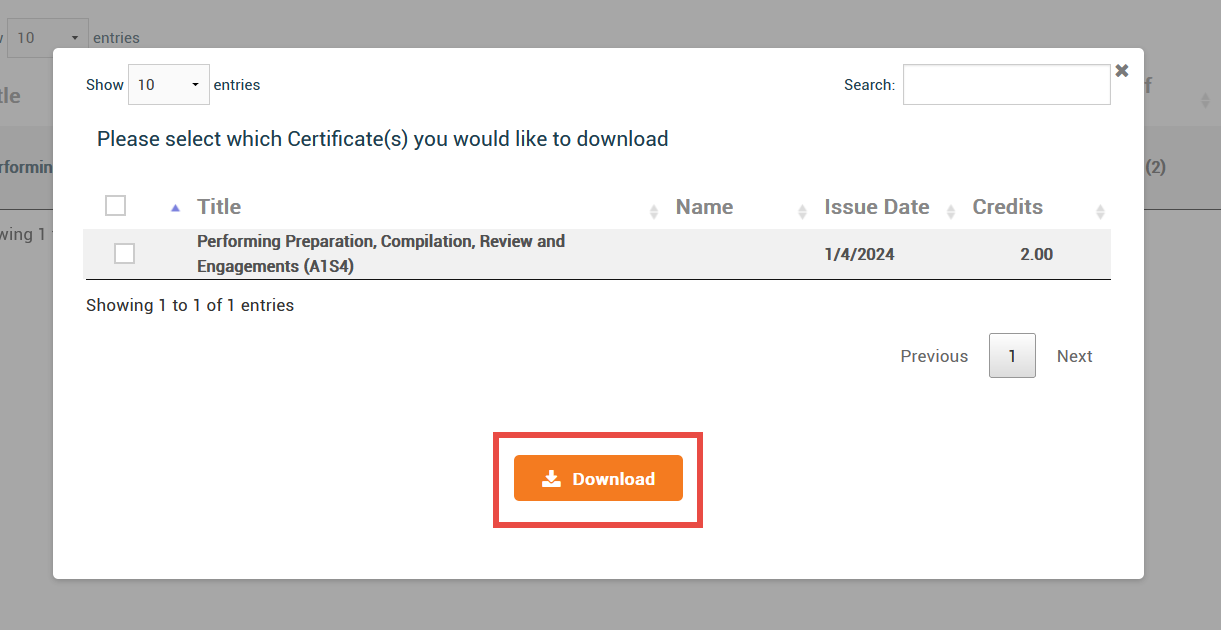
Task: Select page 1 in pagination
Action: (1012, 356)
